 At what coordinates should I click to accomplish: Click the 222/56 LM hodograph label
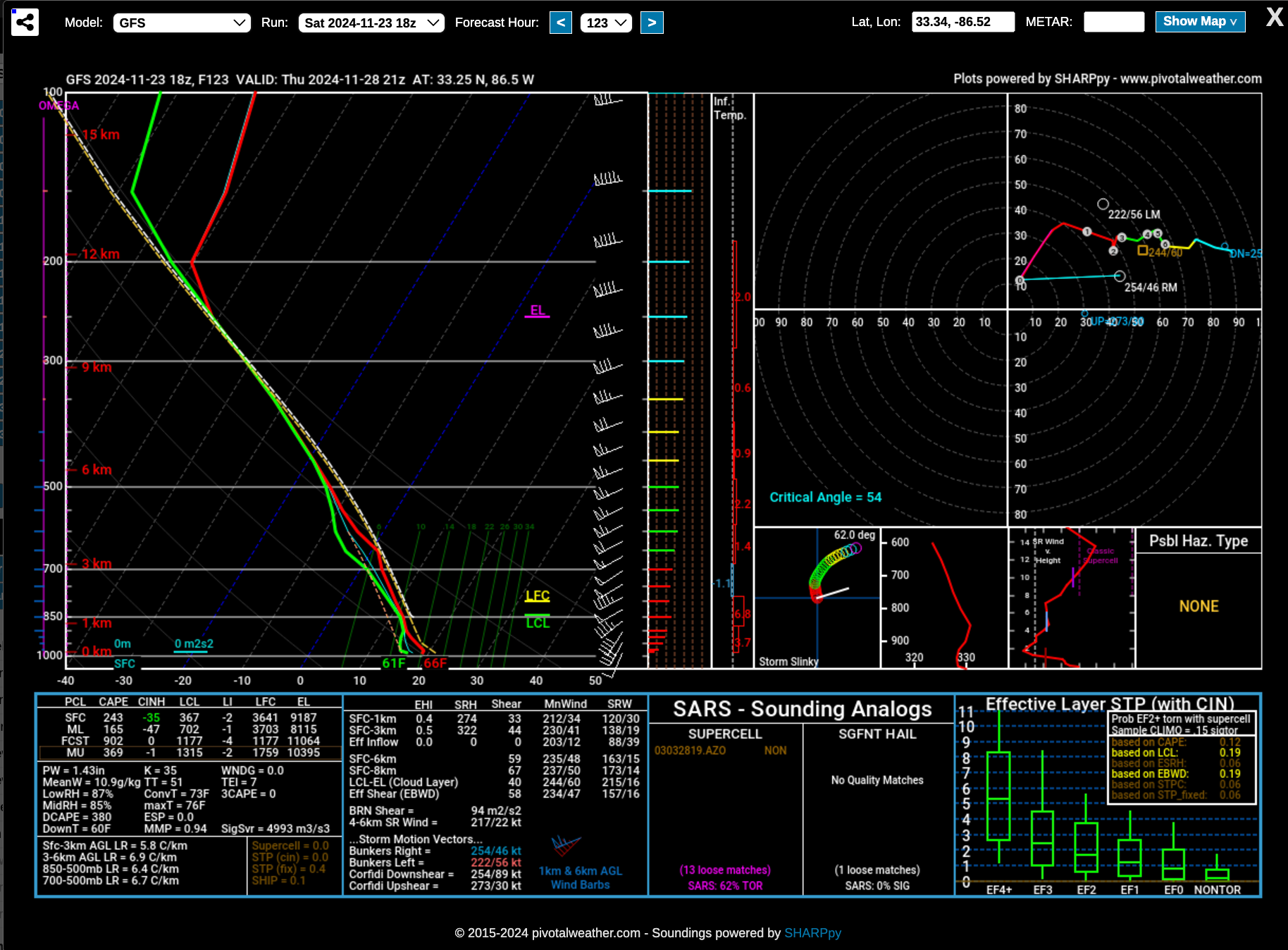1134,214
